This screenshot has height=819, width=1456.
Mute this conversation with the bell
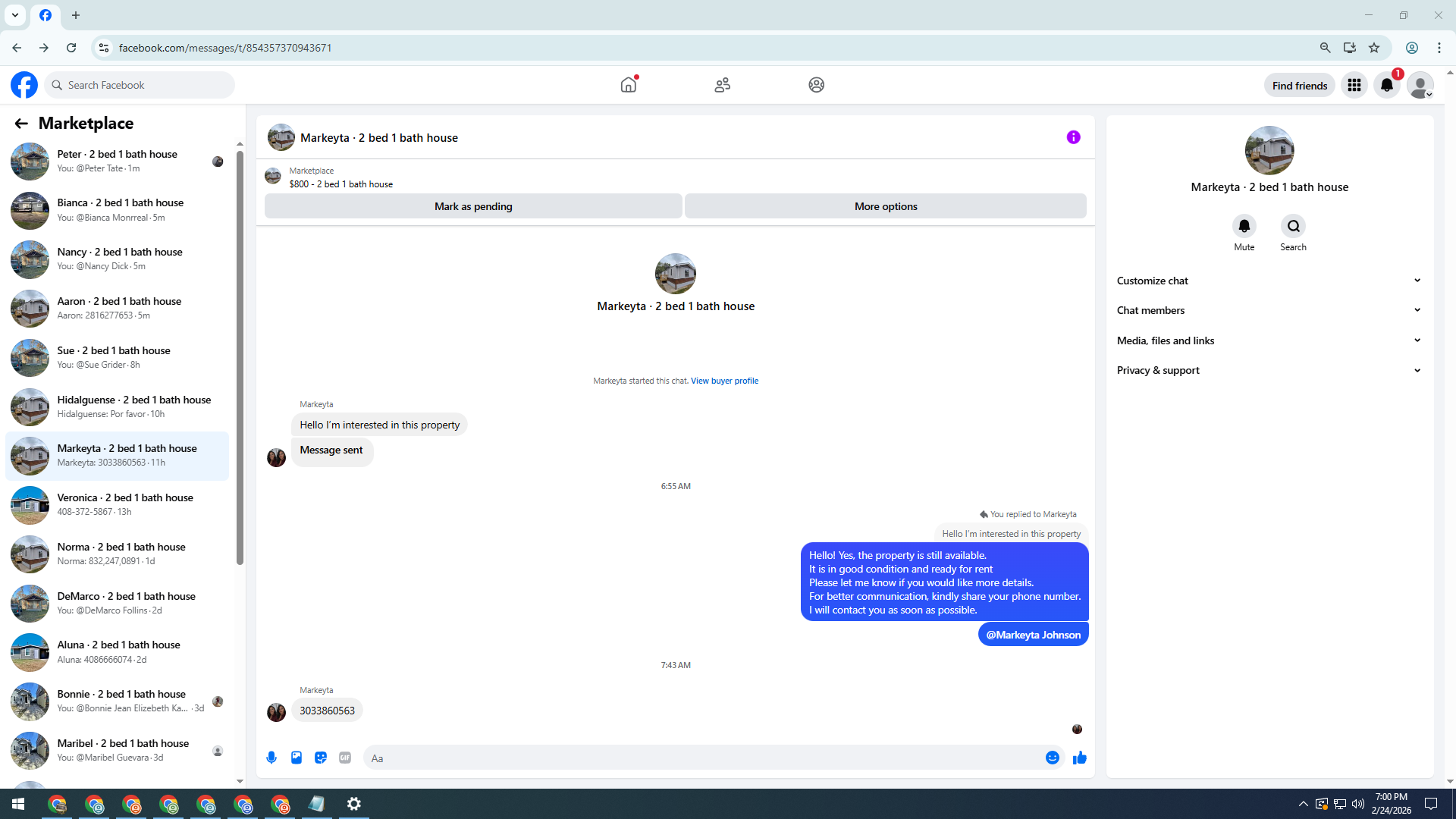tap(1244, 226)
